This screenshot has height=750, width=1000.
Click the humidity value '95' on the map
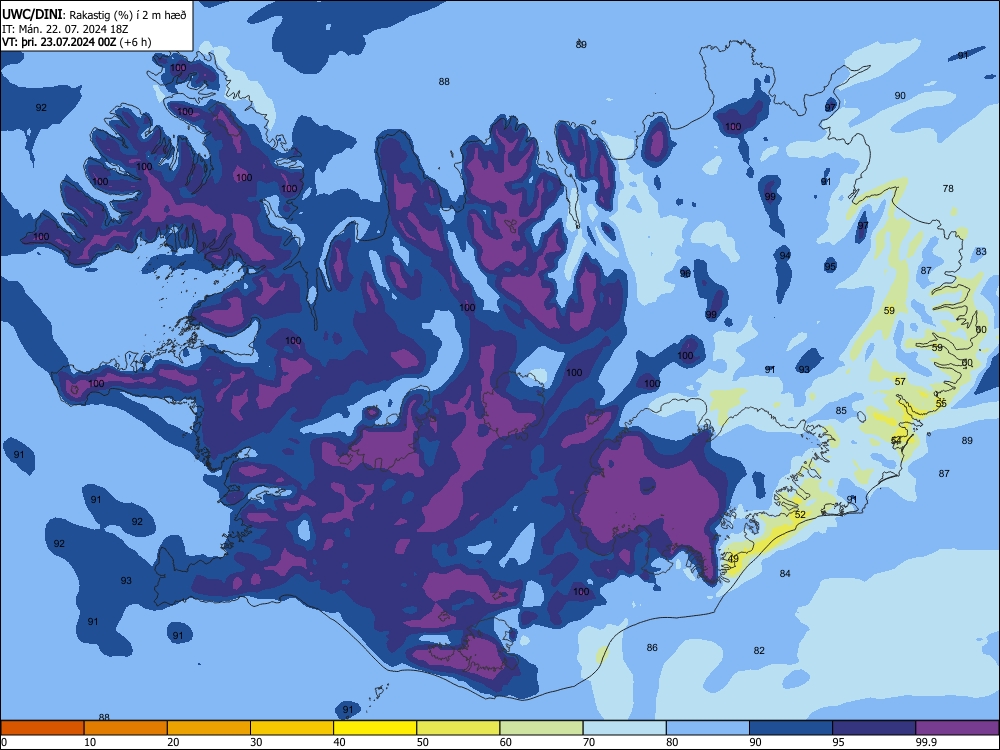point(830,267)
